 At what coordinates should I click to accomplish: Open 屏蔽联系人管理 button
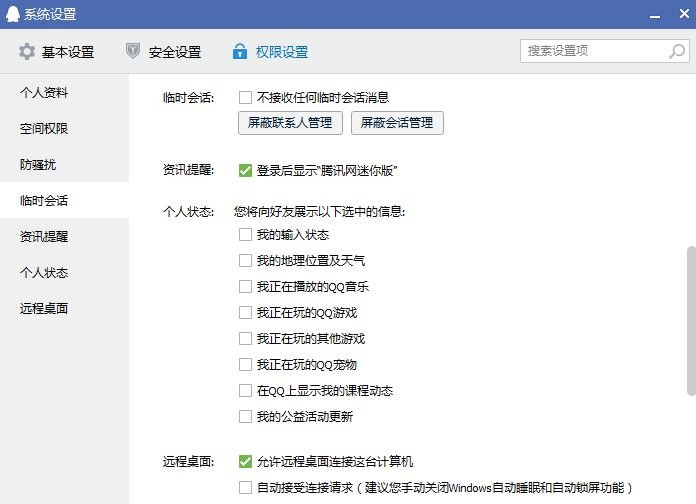290,123
